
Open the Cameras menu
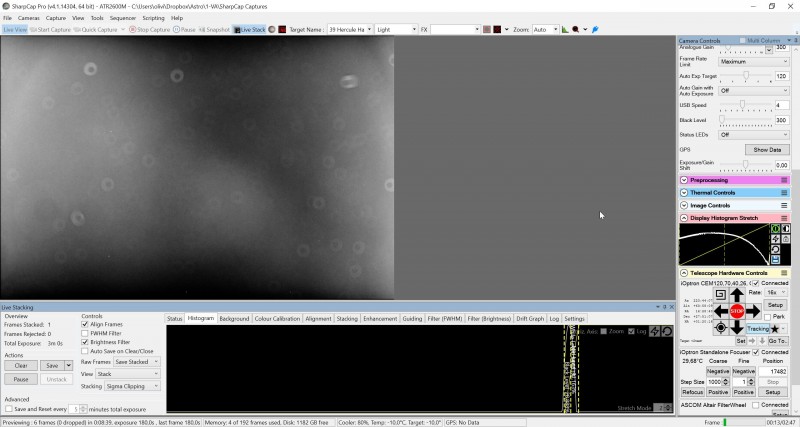pos(29,18)
